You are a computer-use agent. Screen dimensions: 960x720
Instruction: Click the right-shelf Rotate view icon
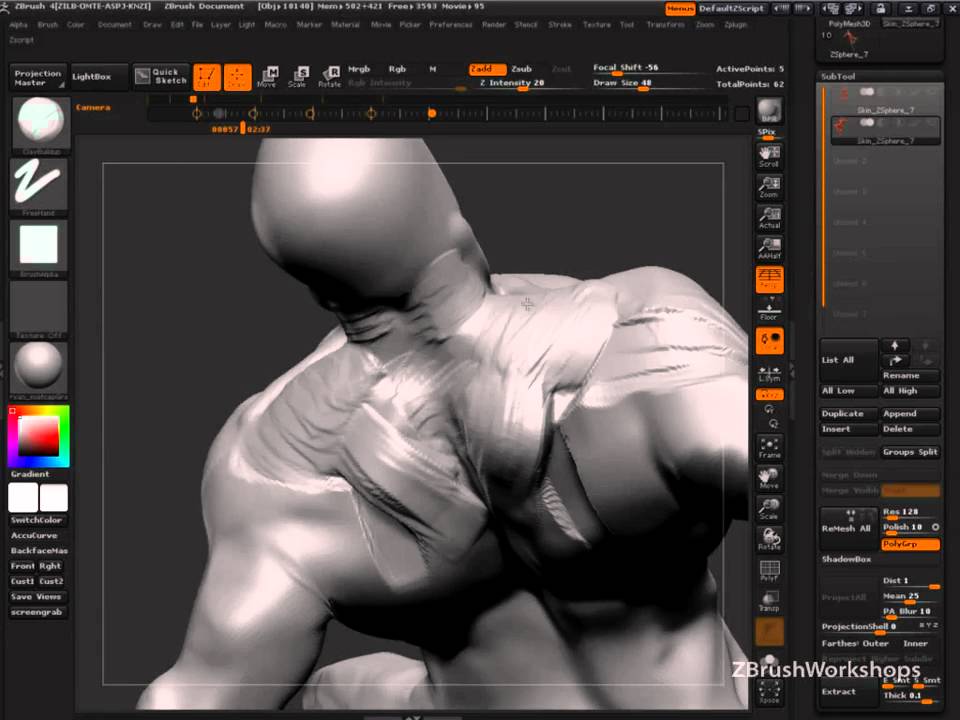[770, 539]
